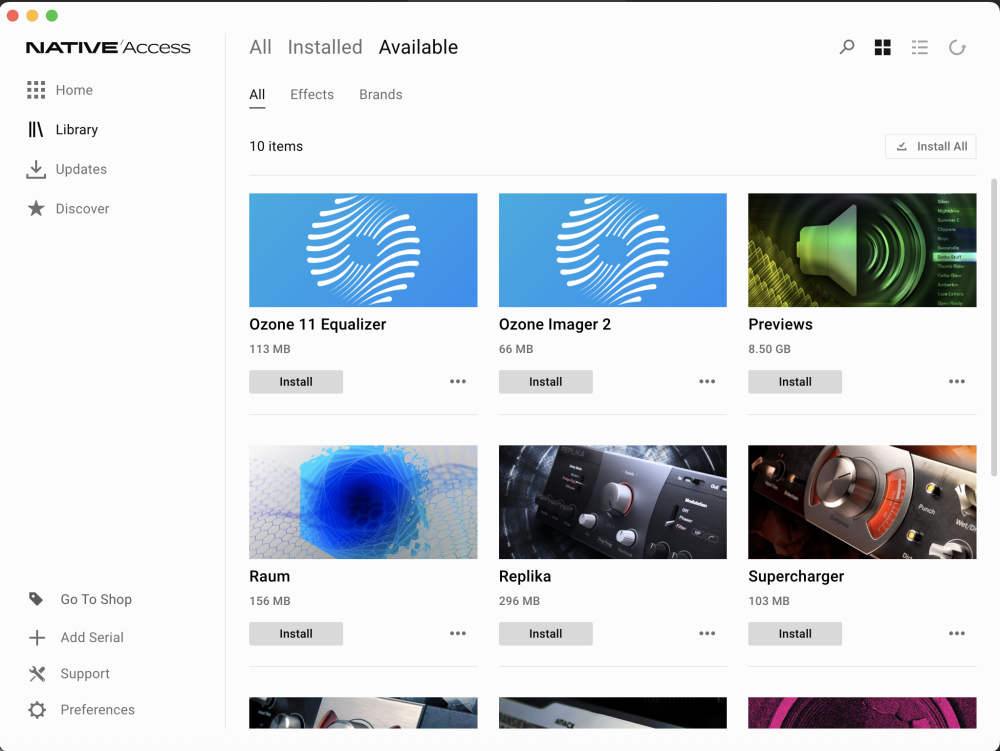Screen dimensions: 1000x751
Task: Click the Add Serial label
Action: [92, 638]
